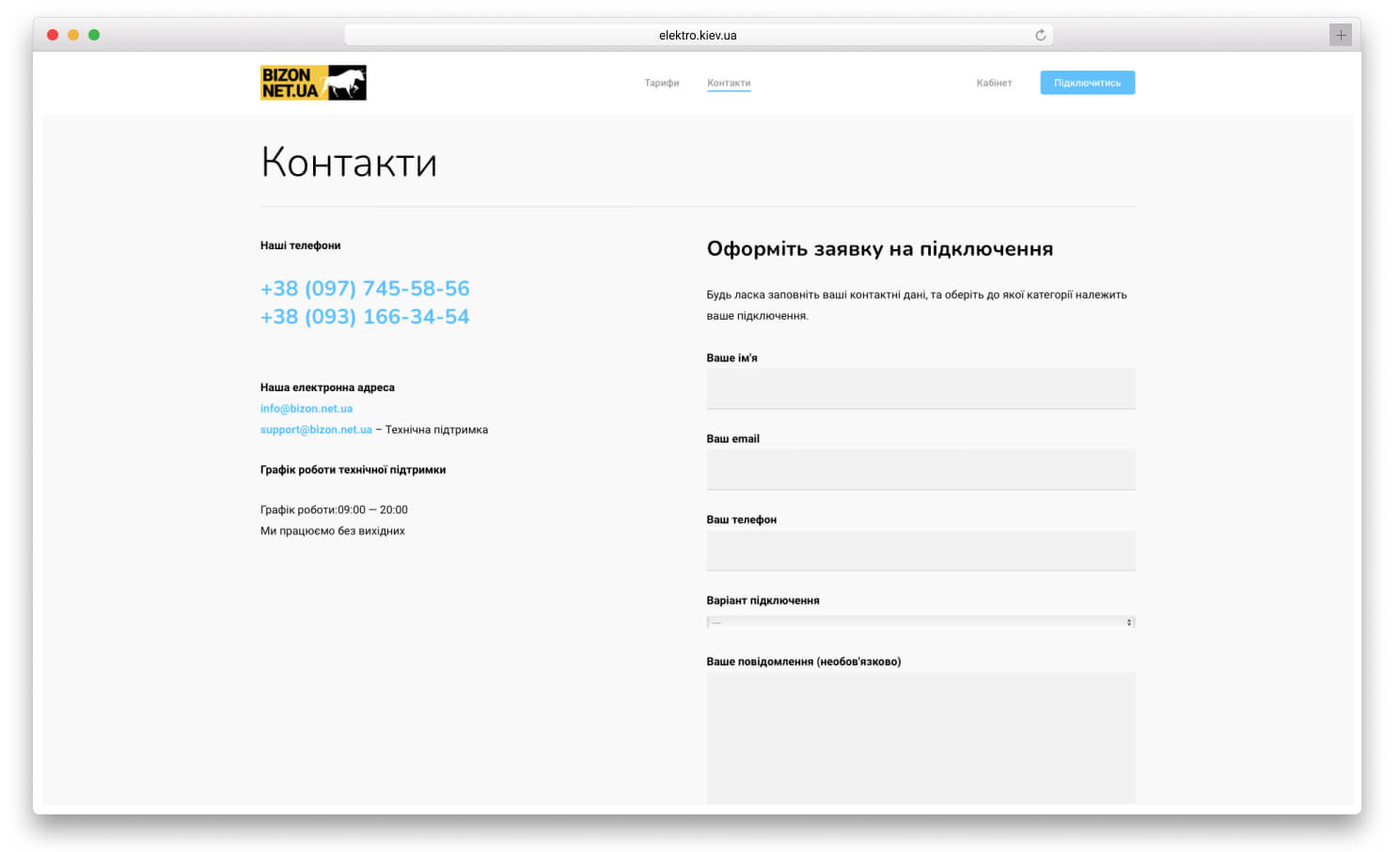The height and width of the screenshot is (852, 1400).
Task: Go to the Кабінет link
Action: 994,83
